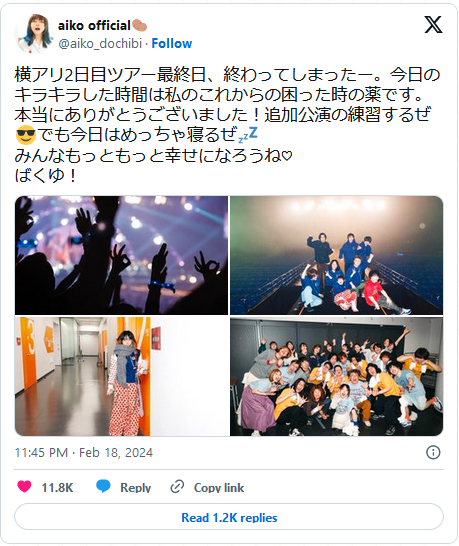Click the Reply text label

[135, 488]
